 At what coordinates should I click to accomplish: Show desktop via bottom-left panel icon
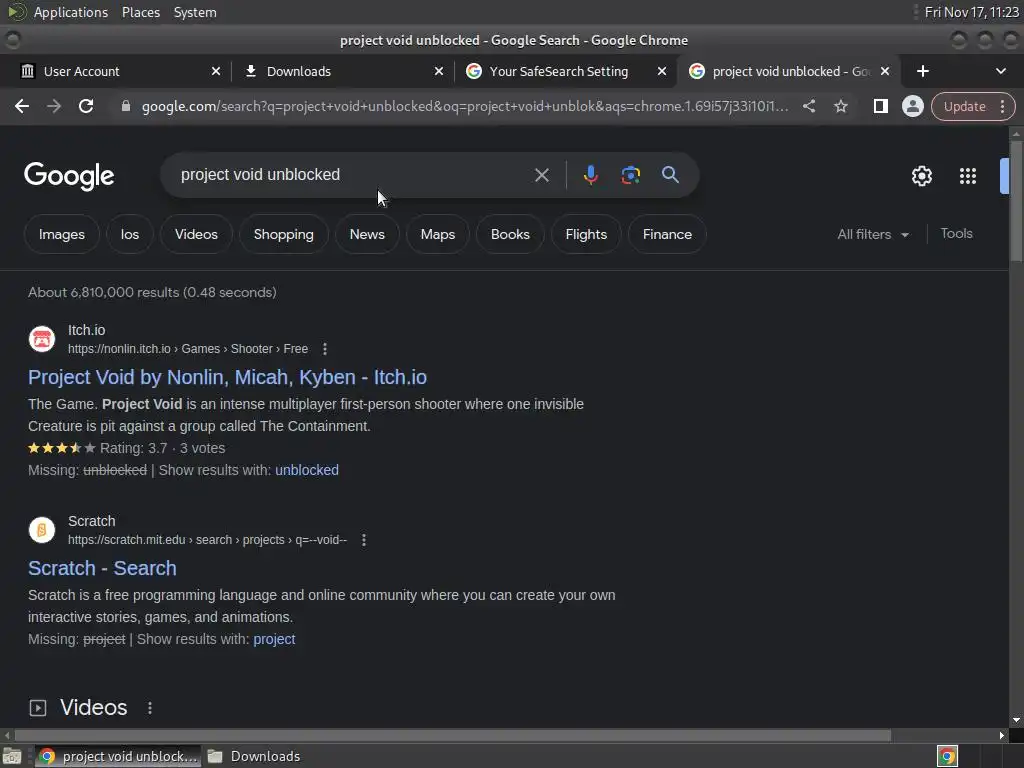pos(12,756)
